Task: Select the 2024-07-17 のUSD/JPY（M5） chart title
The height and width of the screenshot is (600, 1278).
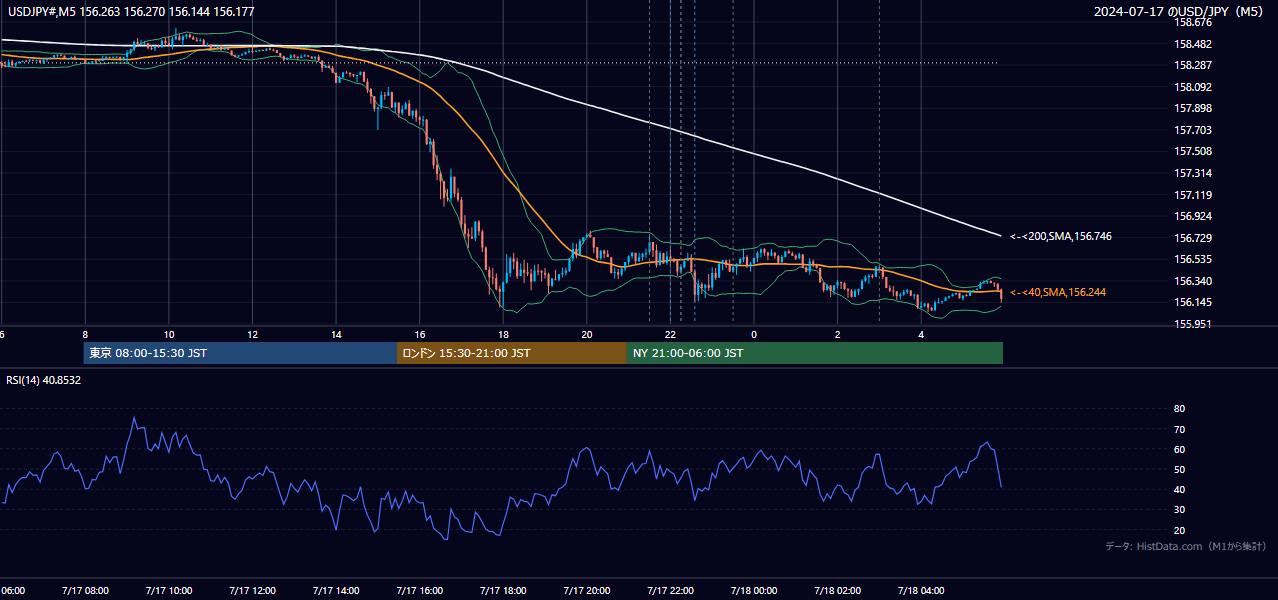Action: pyautogui.click(x=1180, y=11)
